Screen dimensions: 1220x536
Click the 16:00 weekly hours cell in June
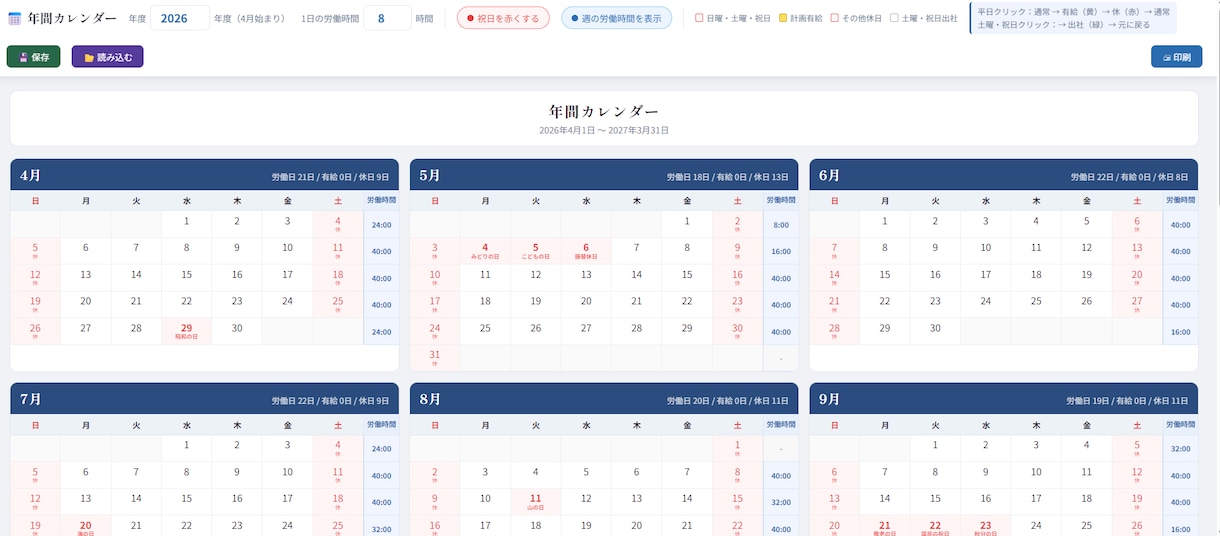1180,332
